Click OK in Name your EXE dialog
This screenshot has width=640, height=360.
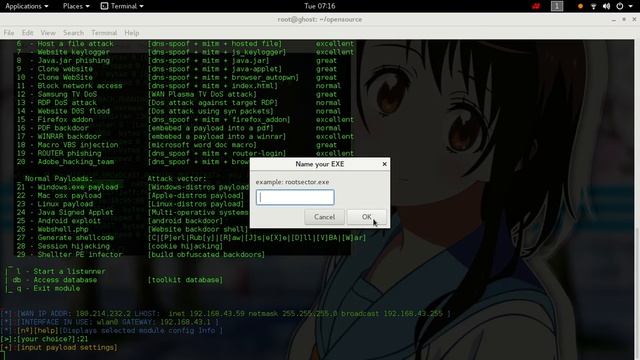367,217
